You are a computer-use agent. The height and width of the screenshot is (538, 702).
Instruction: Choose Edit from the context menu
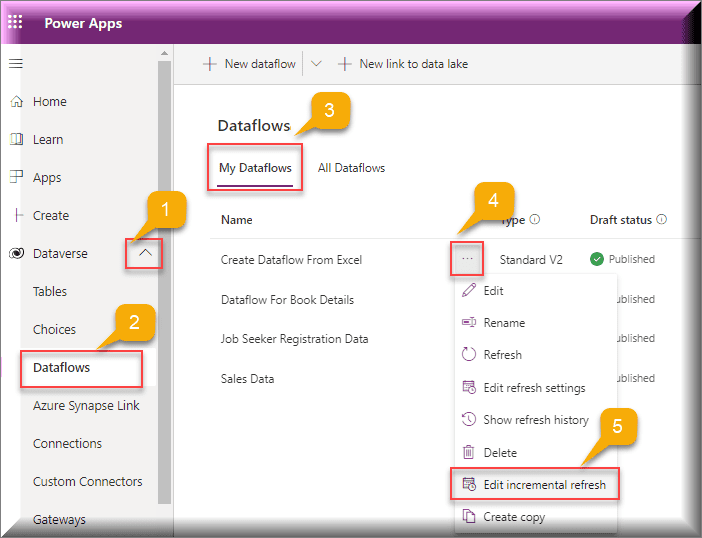pos(536,290)
